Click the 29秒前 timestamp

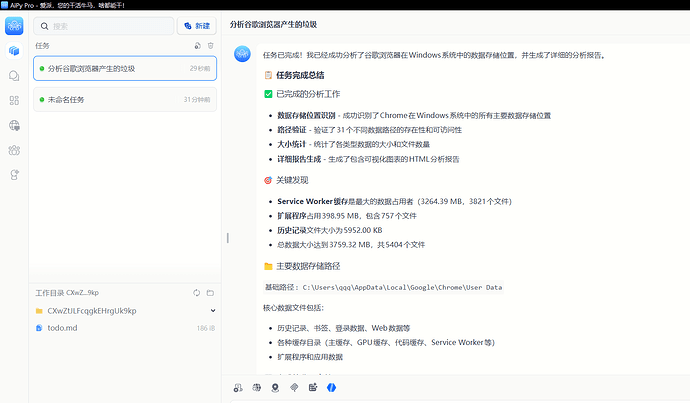pyautogui.click(x=200, y=69)
